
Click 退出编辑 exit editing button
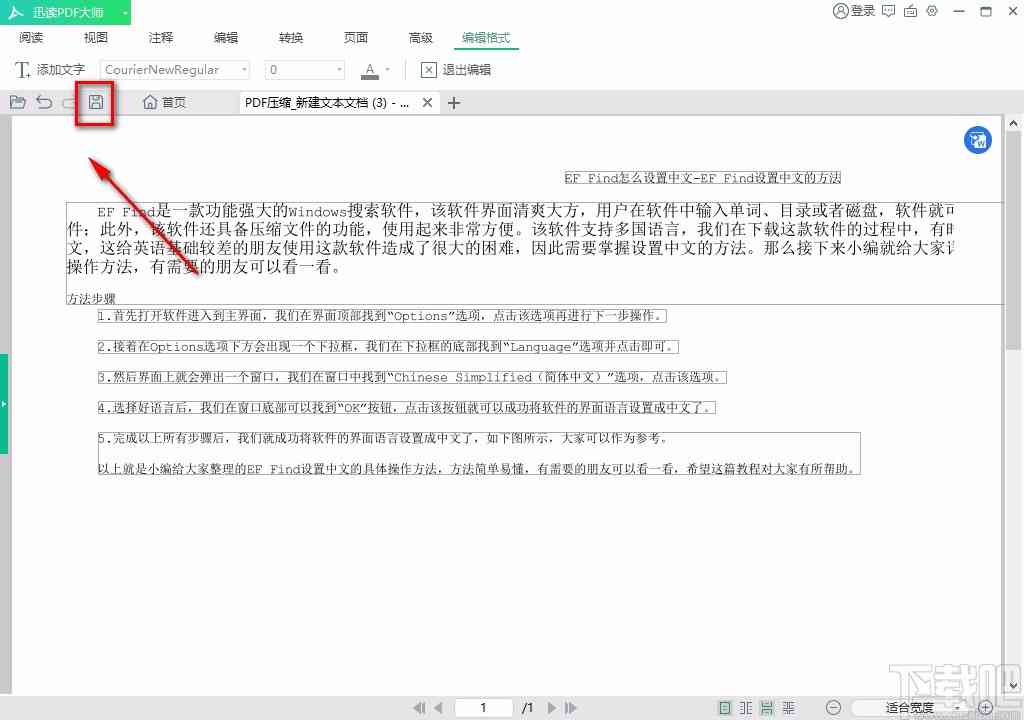point(456,69)
